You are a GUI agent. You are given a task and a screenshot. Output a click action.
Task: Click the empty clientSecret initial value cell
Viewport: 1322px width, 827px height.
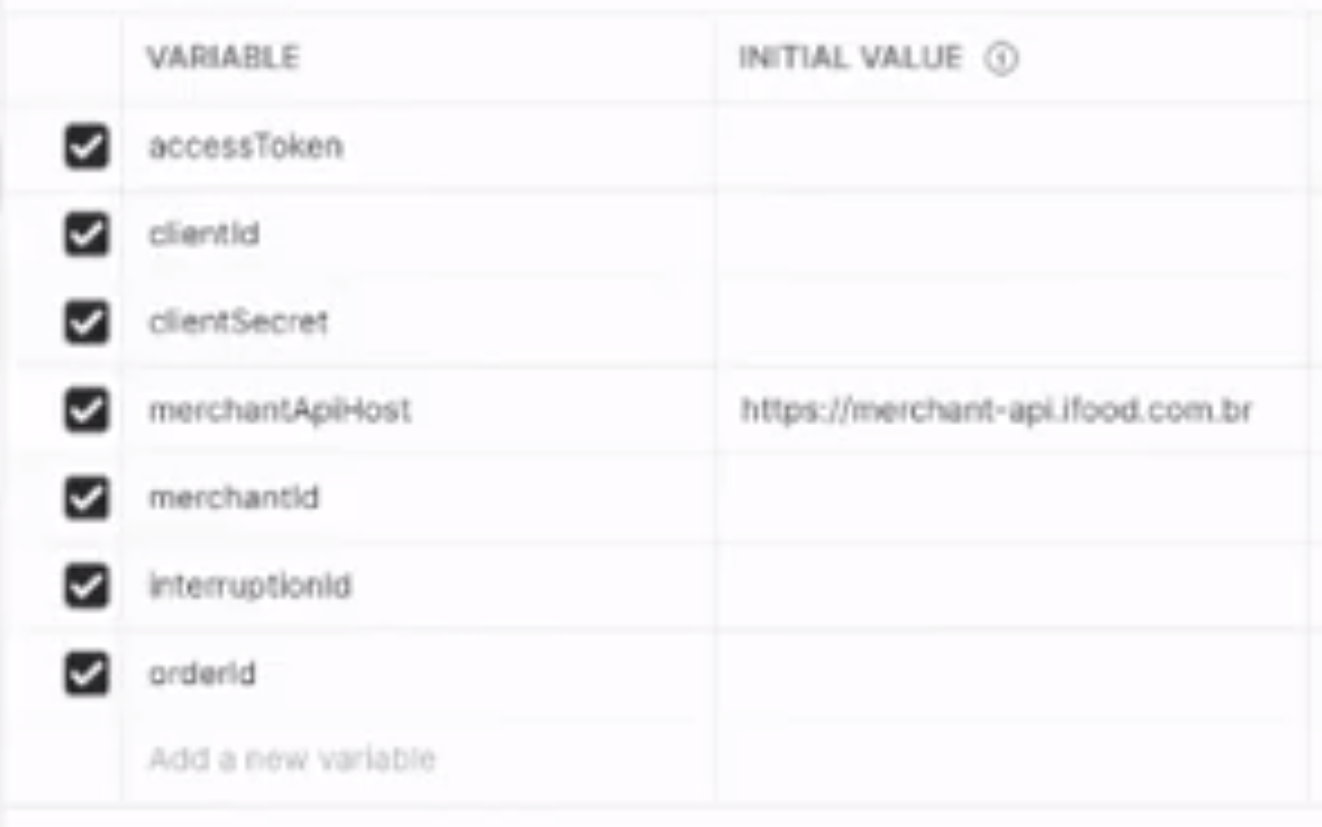click(x=1010, y=323)
